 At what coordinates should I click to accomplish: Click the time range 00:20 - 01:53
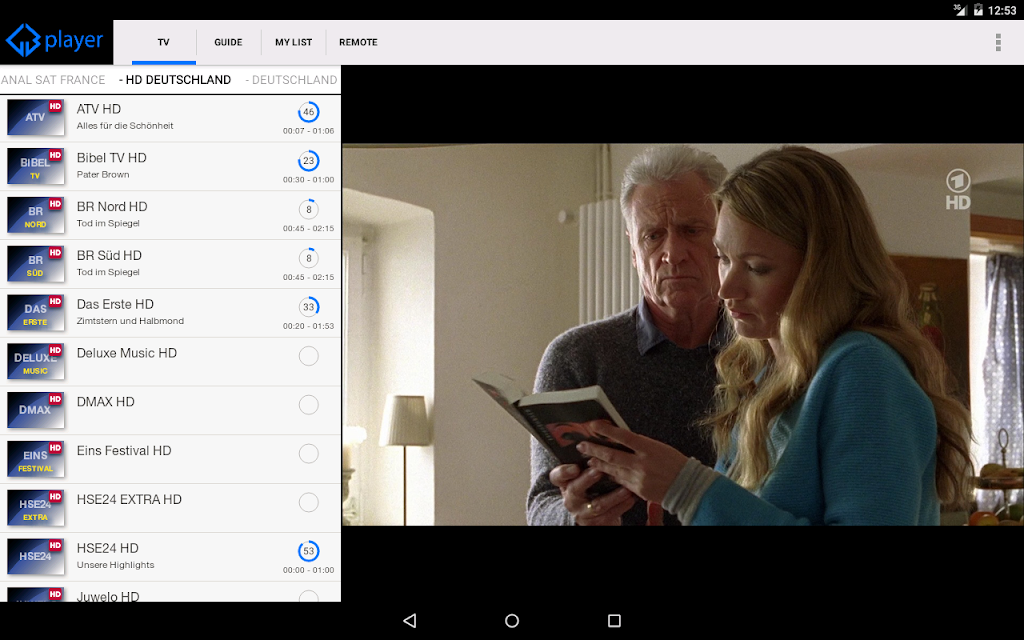point(309,326)
